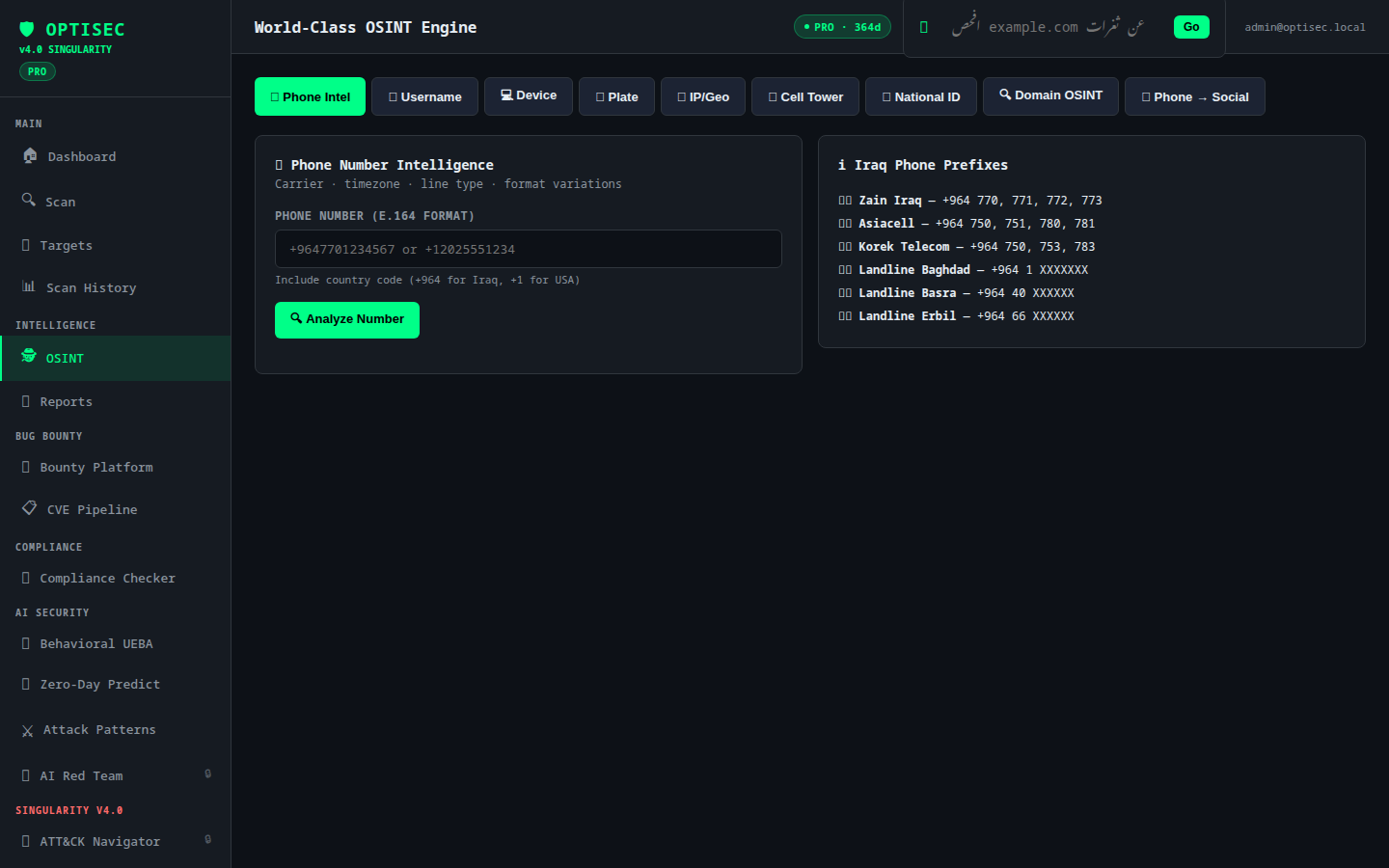Select the Cell Tower tab
Image resolution: width=1389 pixels, height=868 pixels.
pos(805,96)
